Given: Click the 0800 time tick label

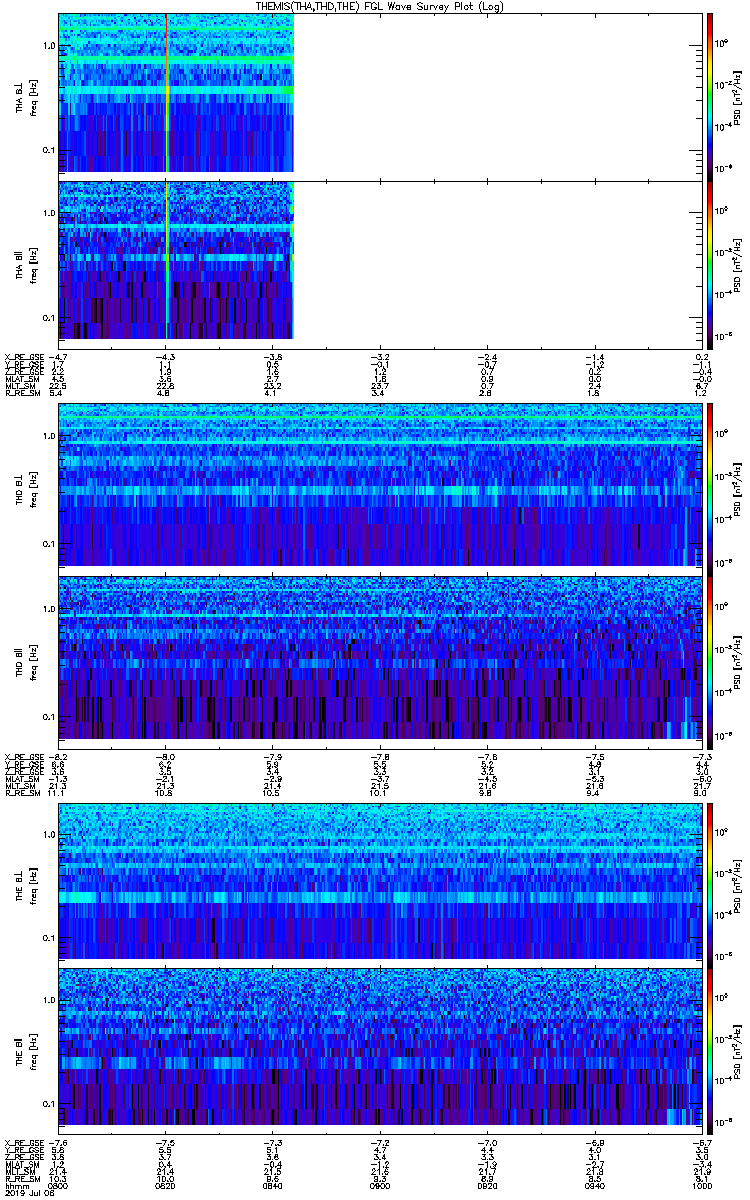Looking at the screenshot, I should 59,1186.
